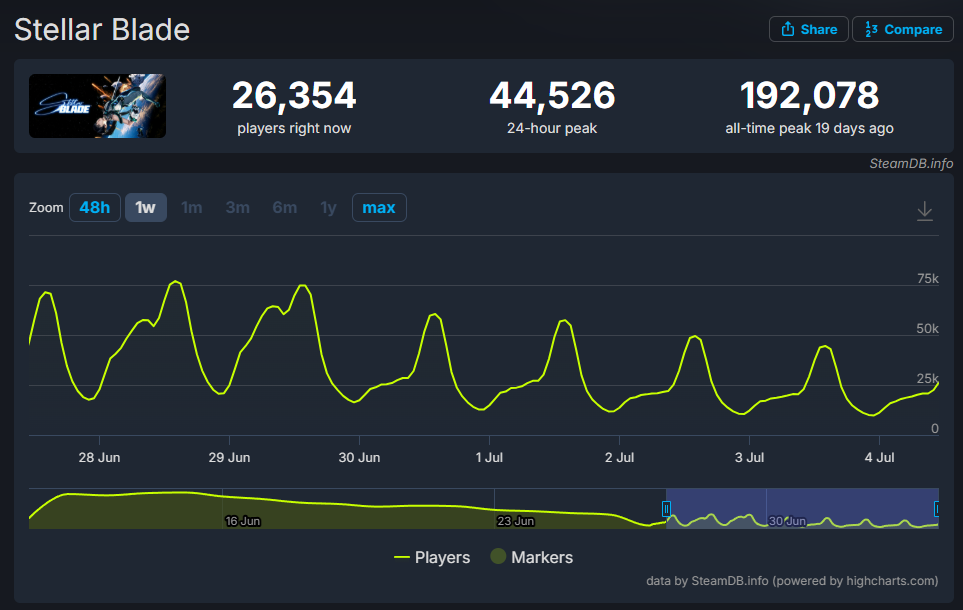Click the 2 Jul axis label
The height and width of the screenshot is (610, 963).
point(619,458)
